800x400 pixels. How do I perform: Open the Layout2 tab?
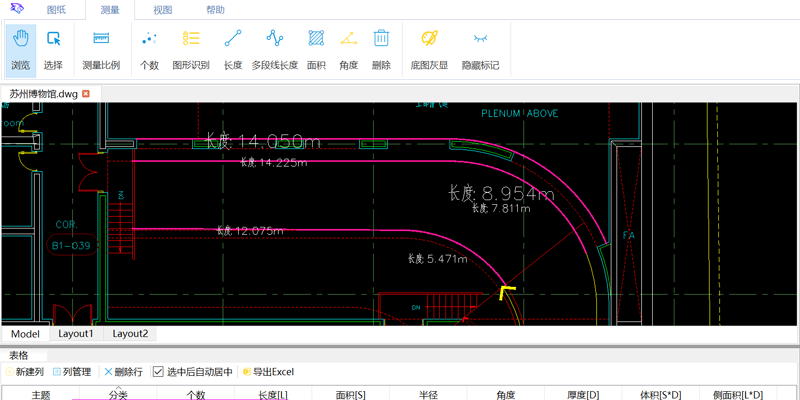130,334
